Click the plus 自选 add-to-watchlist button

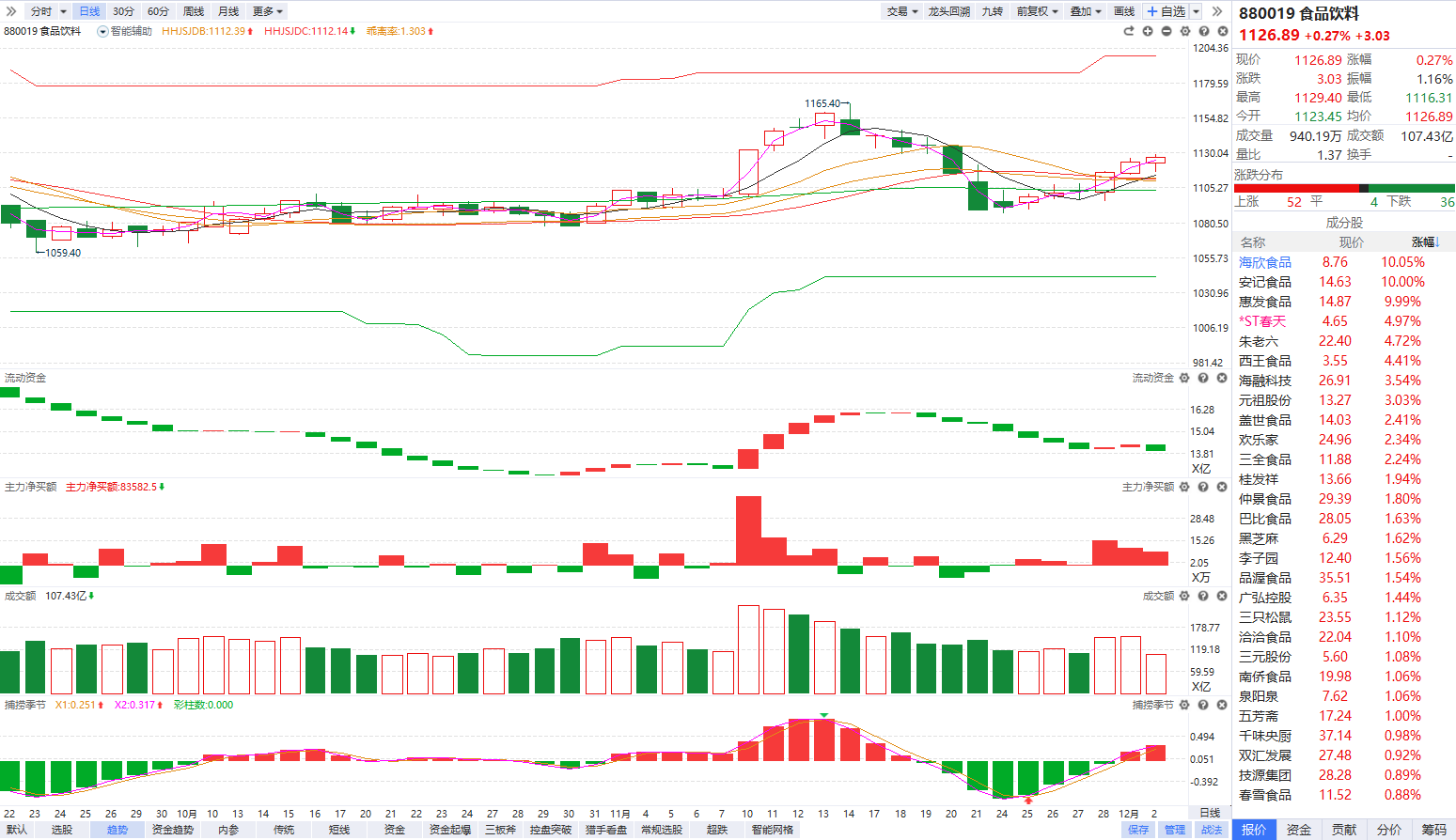point(1166,11)
